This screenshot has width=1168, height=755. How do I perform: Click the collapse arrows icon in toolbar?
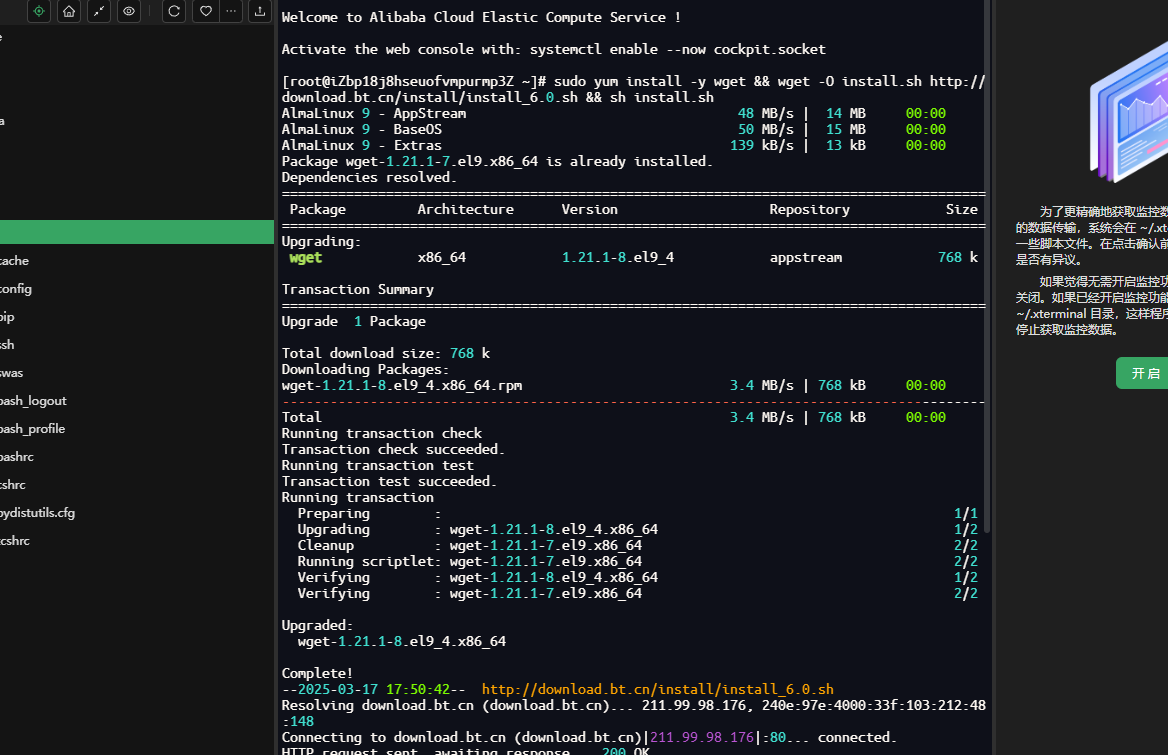[x=99, y=11]
